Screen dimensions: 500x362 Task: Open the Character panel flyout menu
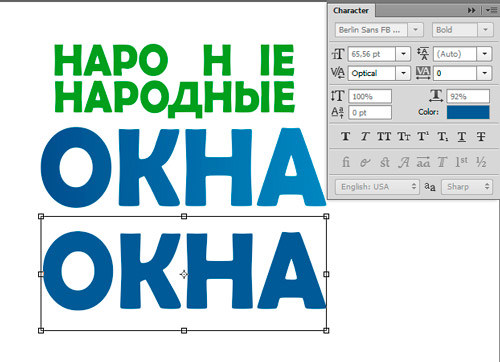pos(491,11)
